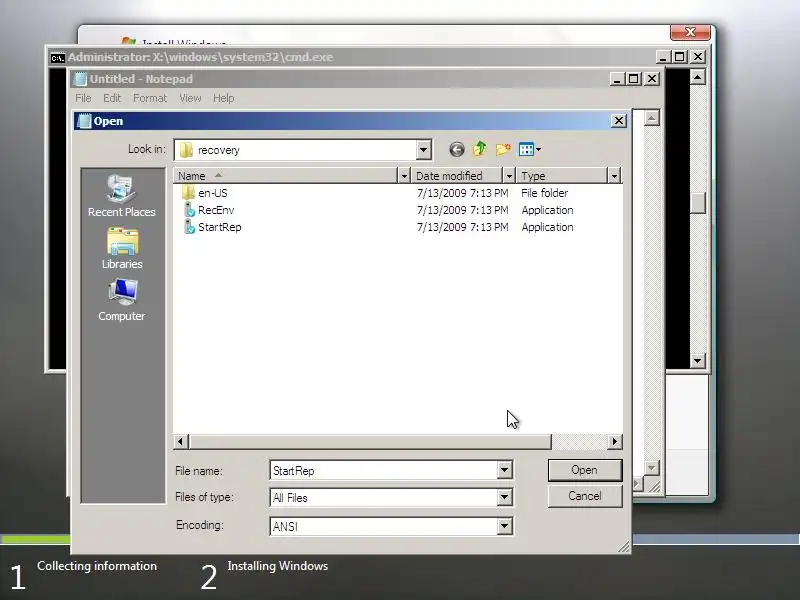Close the Notepad window
Screen dimensions: 800x600
(x=652, y=79)
